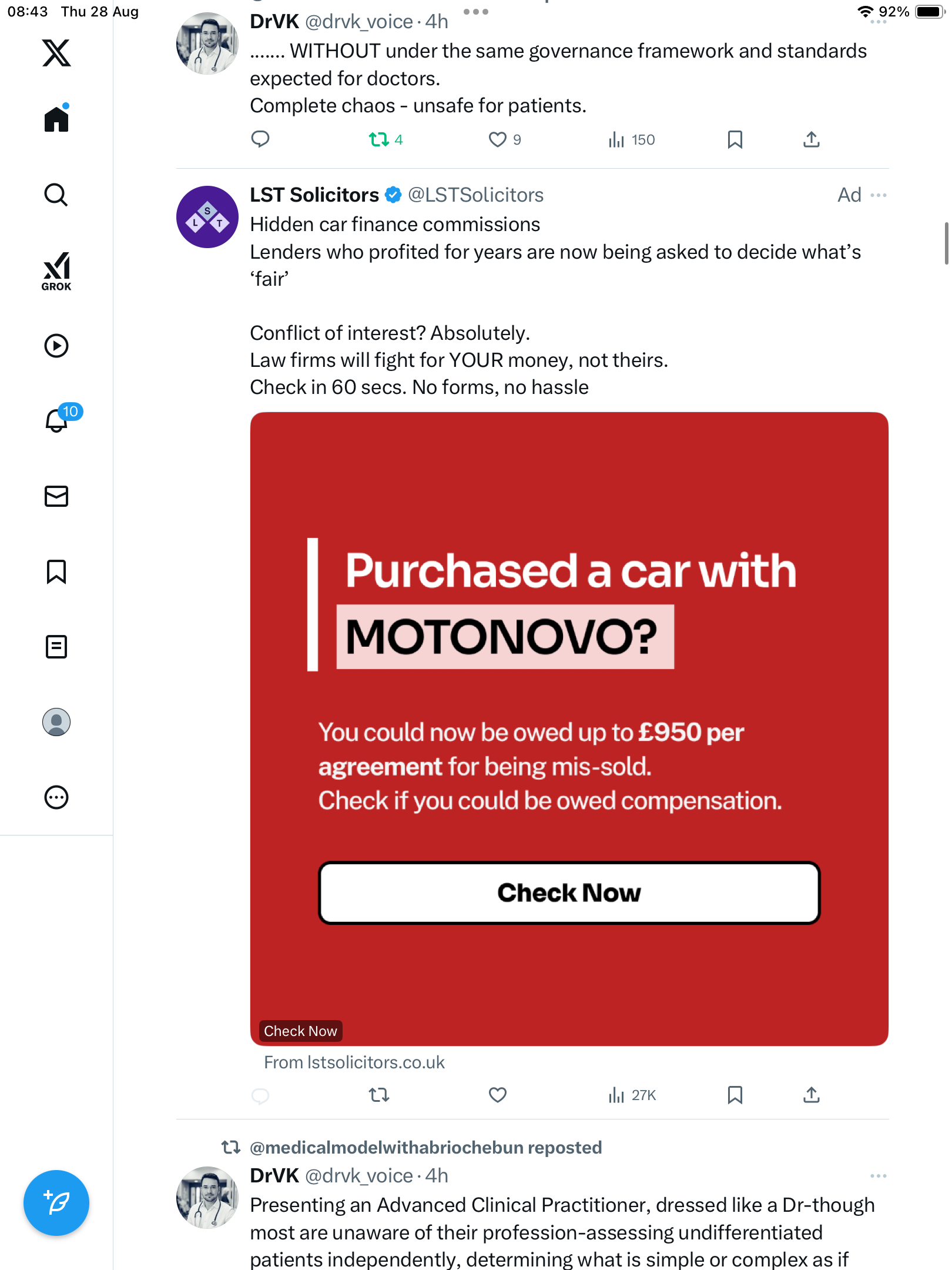
Task: Open Grok from the sidebar
Action: coord(56,272)
